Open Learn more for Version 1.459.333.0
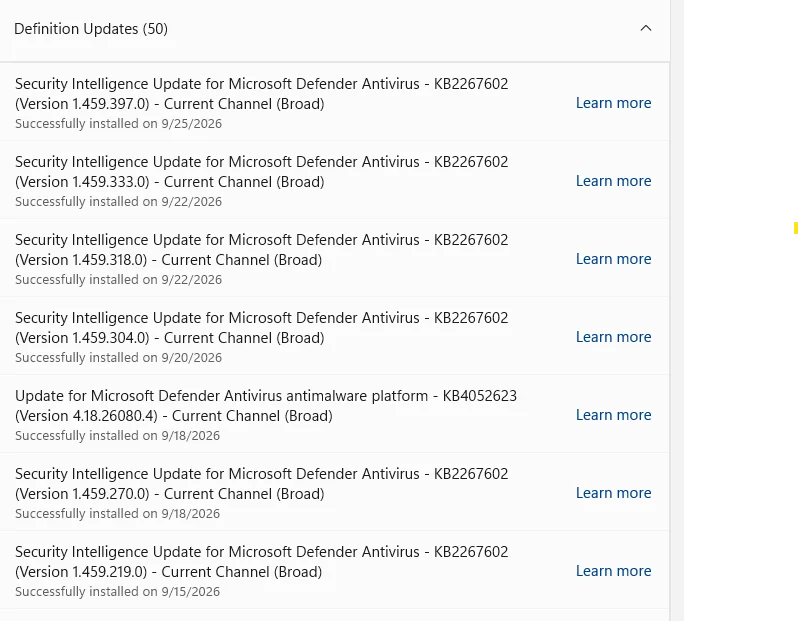The width and height of the screenshot is (799, 621). click(x=614, y=181)
